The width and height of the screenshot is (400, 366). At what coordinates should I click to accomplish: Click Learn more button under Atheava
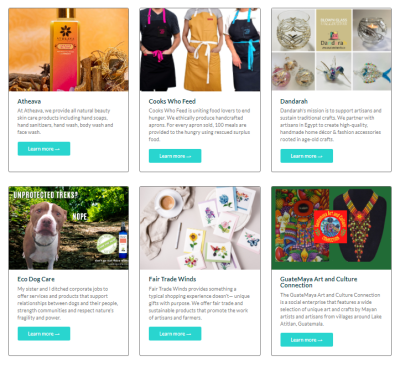[x=44, y=149]
